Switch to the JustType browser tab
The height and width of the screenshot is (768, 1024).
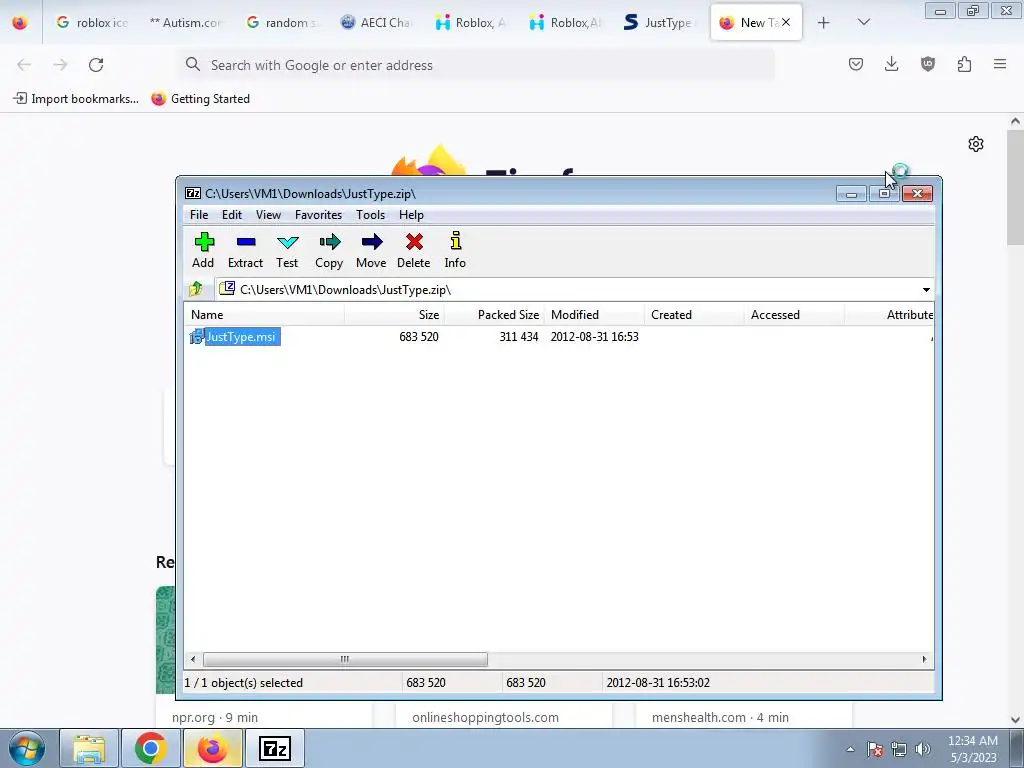click(660, 22)
